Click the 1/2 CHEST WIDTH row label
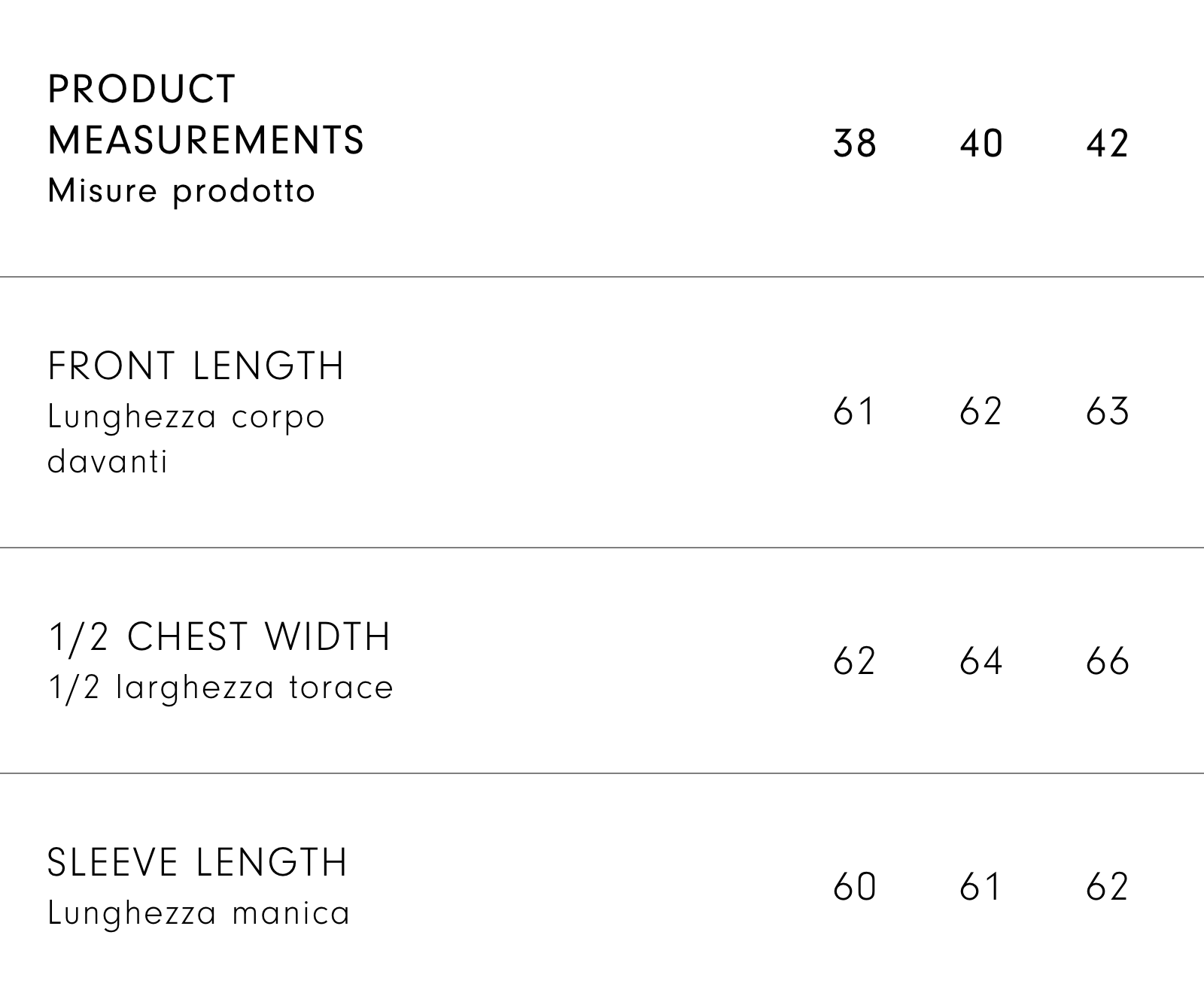This screenshot has width=1204, height=1002. click(x=219, y=637)
